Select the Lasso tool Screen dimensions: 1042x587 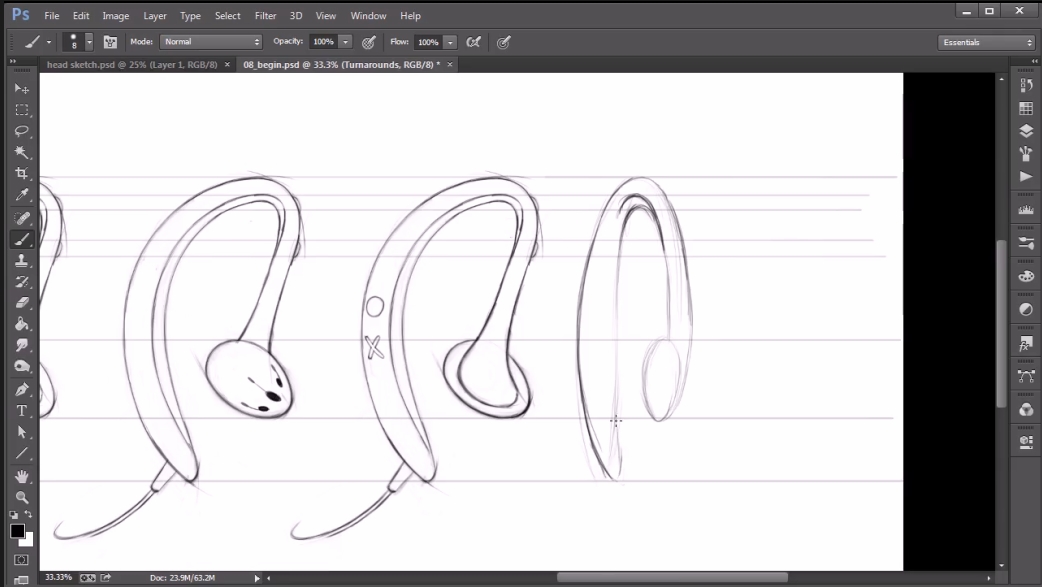(x=21, y=131)
